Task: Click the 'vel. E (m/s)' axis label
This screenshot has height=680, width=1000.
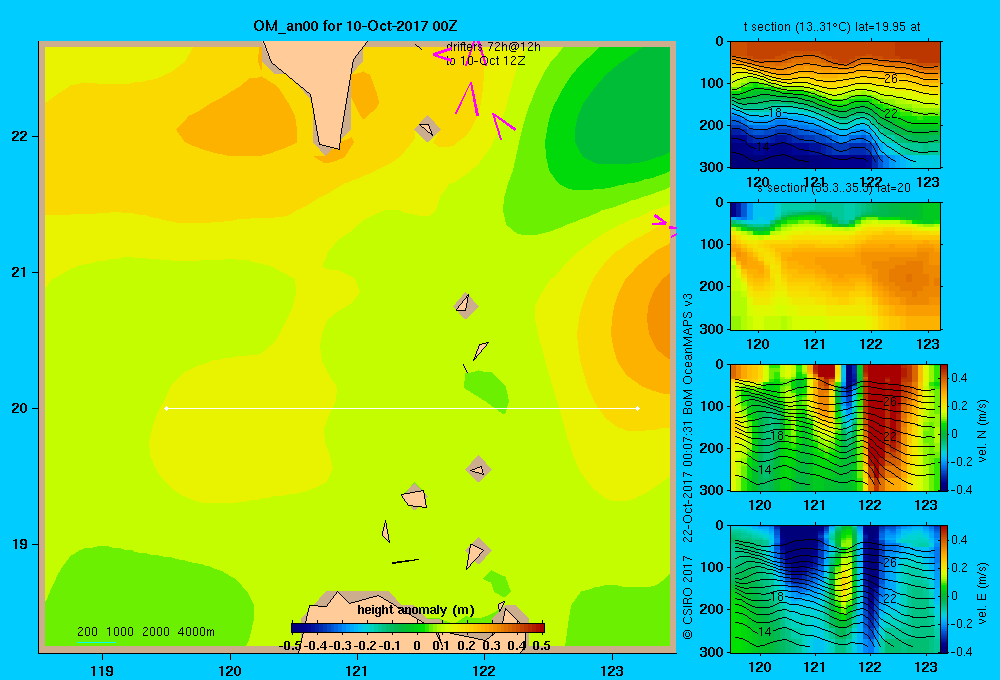Action: pyautogui.click(x=983, y=593)
